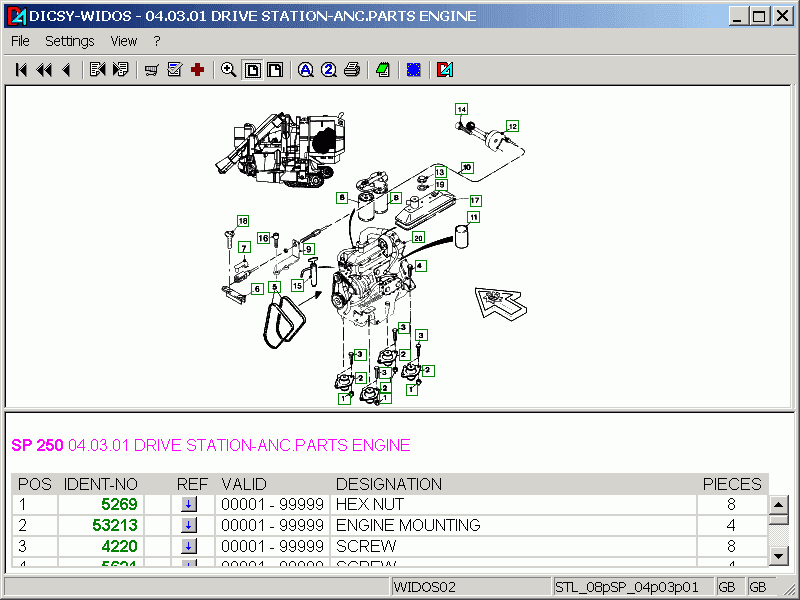Go back one page with single arrow

pos(66,70)
